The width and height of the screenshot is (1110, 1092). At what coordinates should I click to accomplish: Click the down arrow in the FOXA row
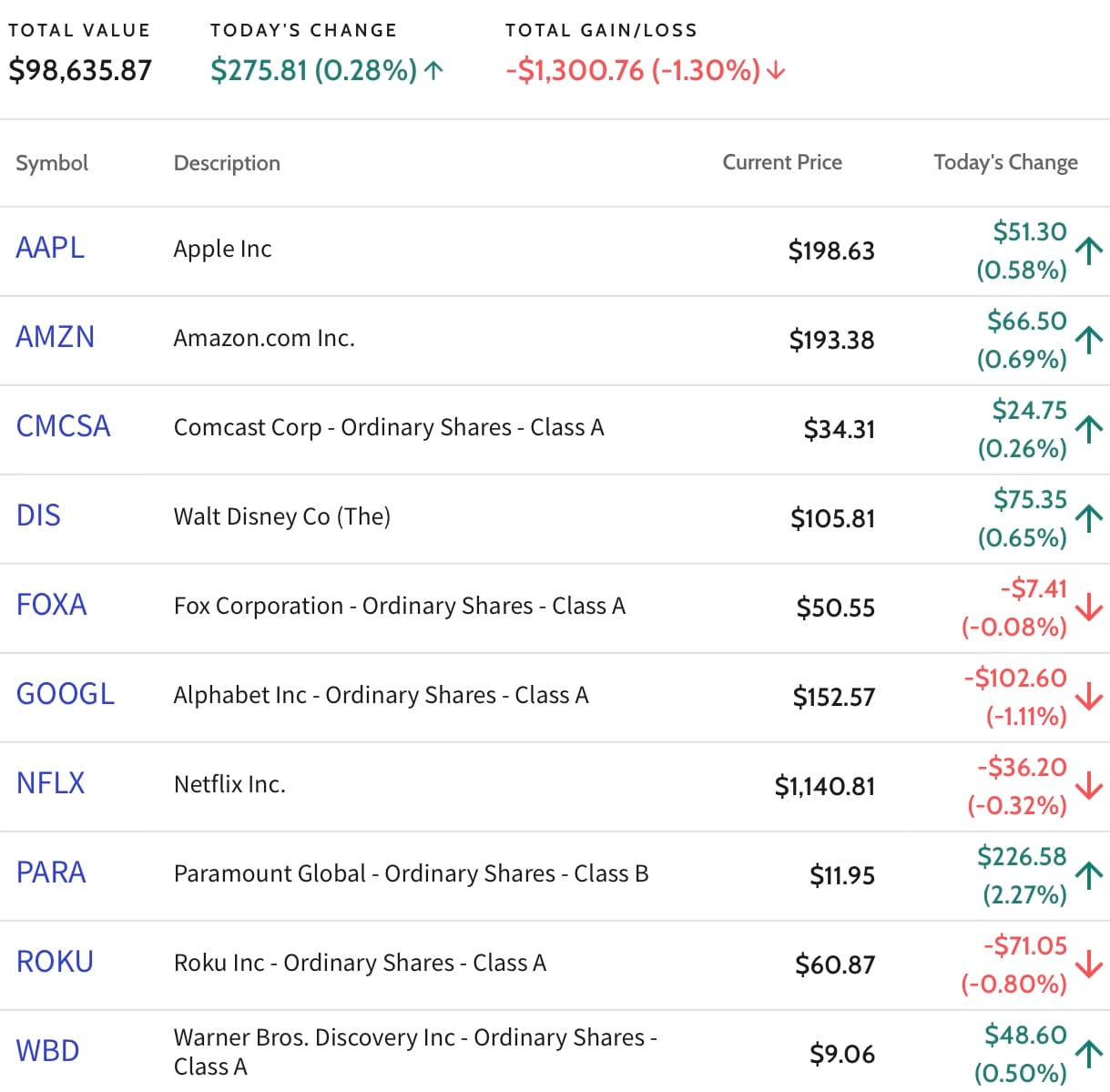coord(1089,607)
